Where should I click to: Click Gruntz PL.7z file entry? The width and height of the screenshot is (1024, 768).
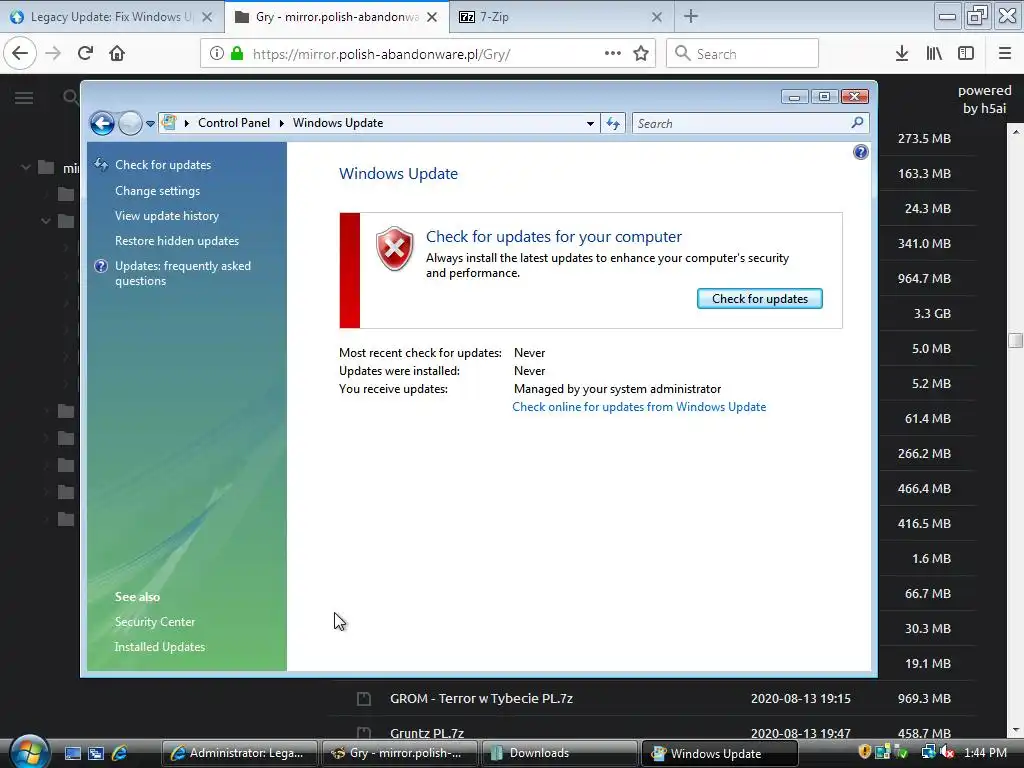427,733
